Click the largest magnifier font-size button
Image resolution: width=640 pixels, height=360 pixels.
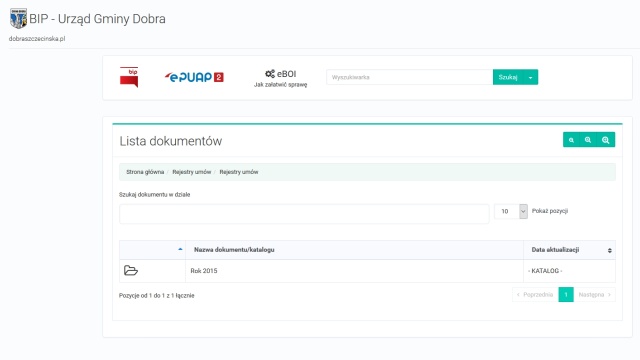coord(606,140)
